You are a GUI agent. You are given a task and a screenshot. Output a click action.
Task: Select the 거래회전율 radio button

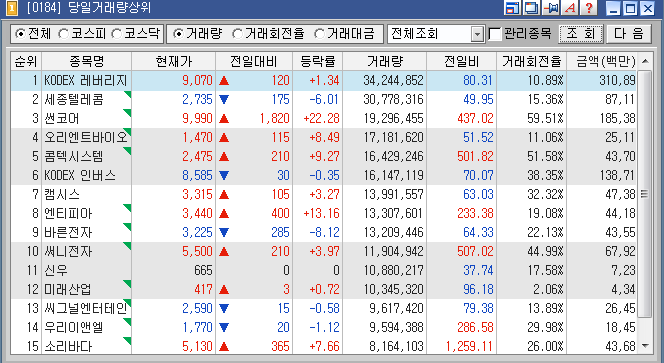coord(237,34)
